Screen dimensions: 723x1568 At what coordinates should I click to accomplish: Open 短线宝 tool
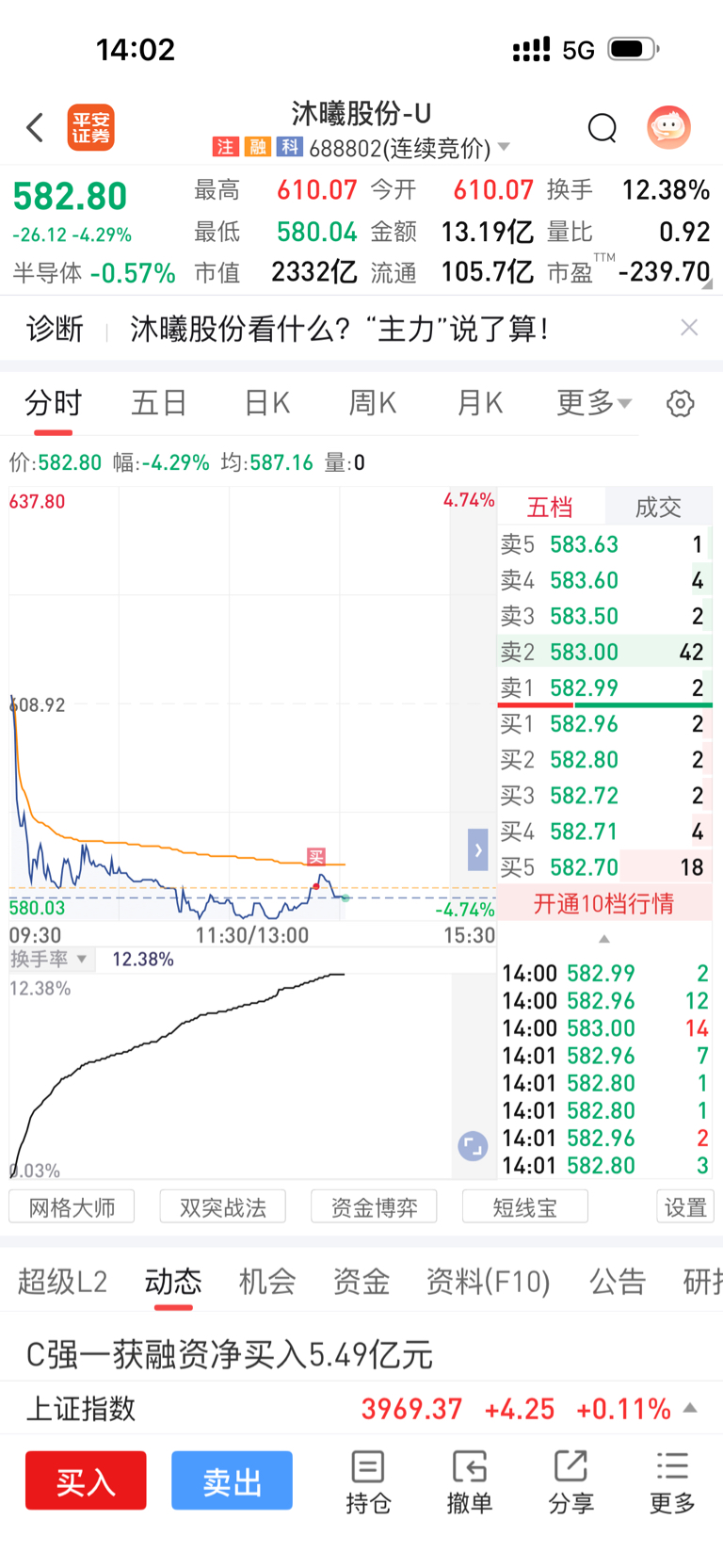click(x=525, y=1207)
